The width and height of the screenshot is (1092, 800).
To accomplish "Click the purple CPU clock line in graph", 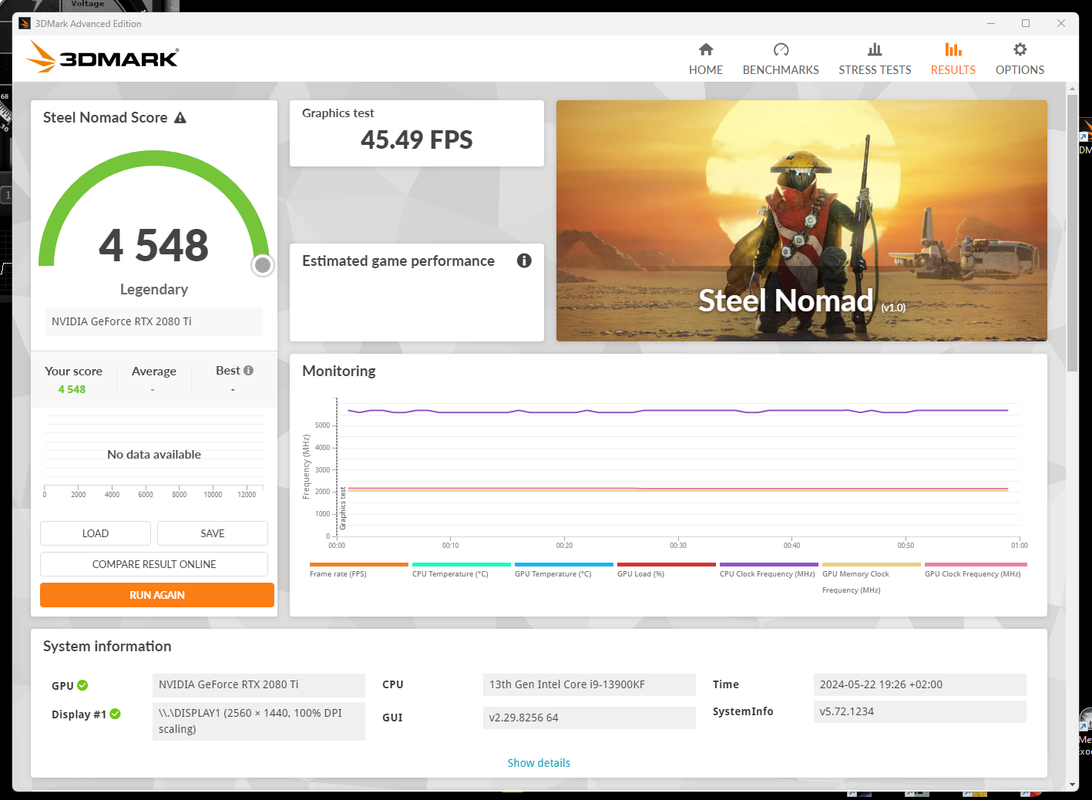I will (x=678, y=411).
